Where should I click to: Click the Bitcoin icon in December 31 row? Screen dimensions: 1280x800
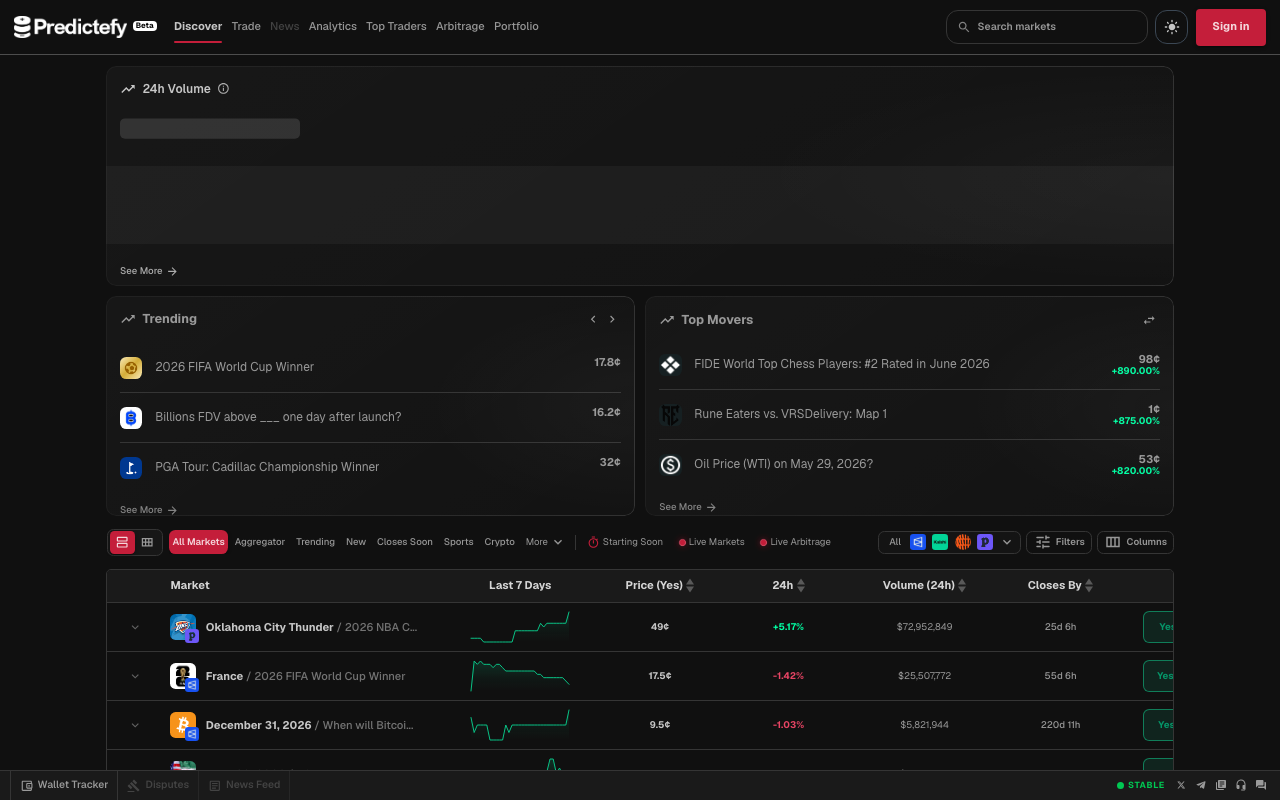pyautogui.click(x=183, y=725)
